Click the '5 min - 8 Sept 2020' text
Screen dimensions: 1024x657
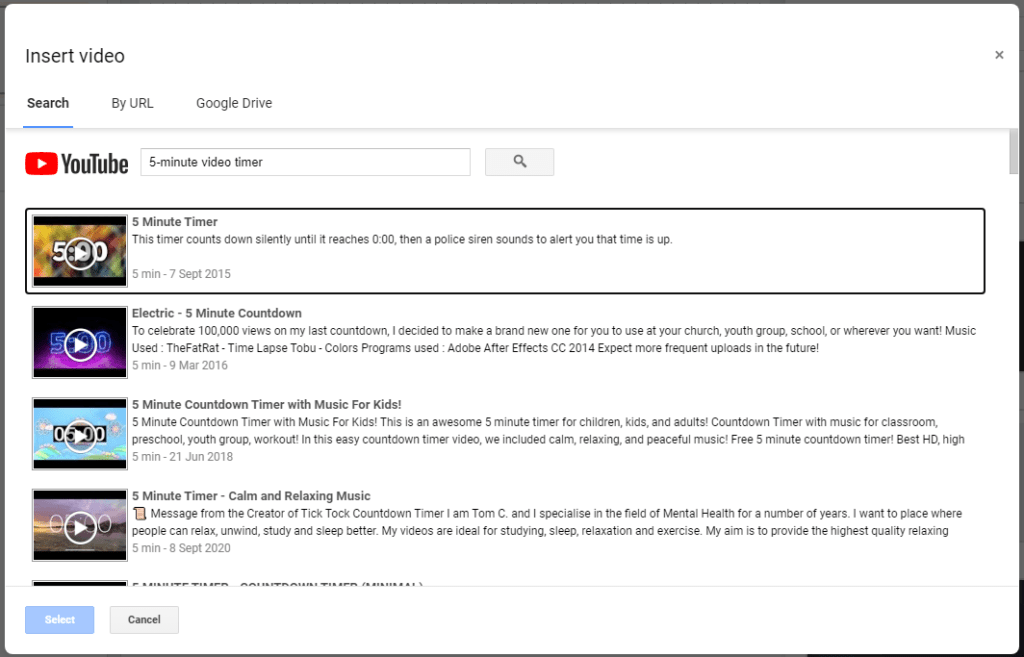181,549
